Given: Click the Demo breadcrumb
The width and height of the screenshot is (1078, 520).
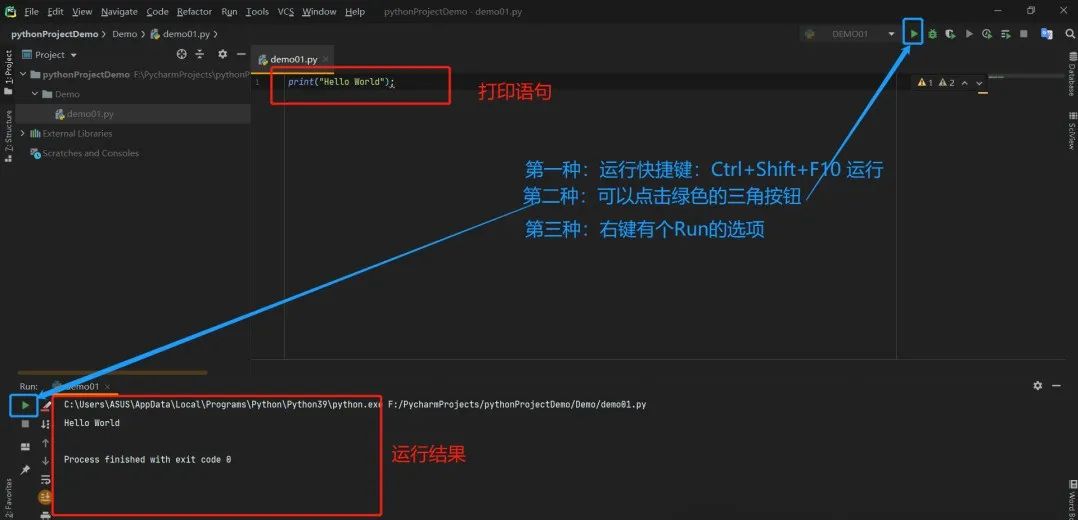Looking at the screenshot, I should [x=124, y=34].
